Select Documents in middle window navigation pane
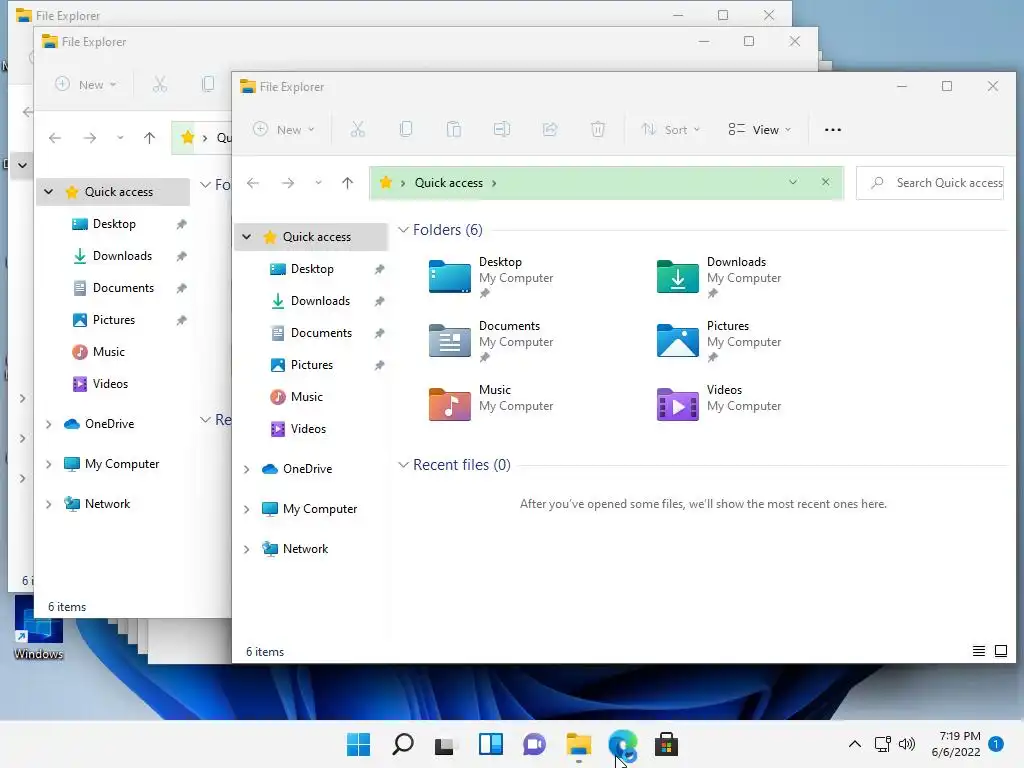 tap(123, 287)
